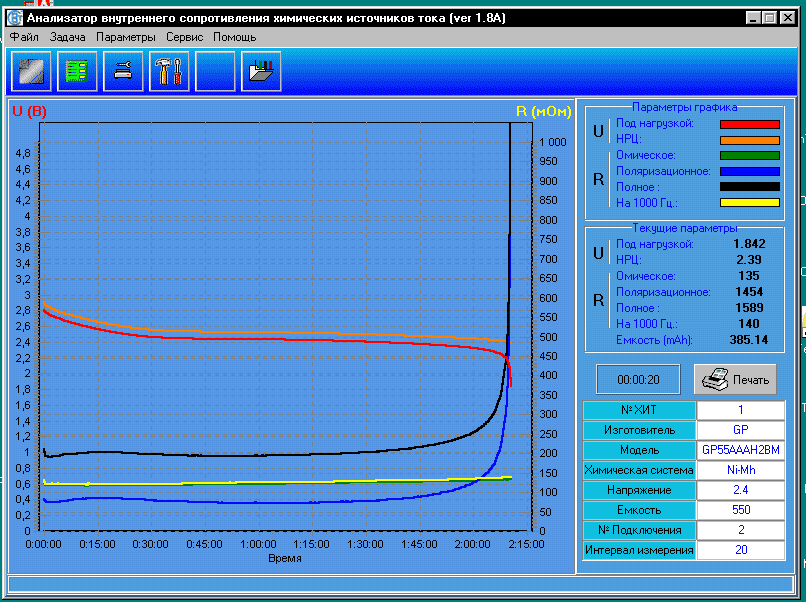Image resolution: width=806 pixels, height=602 pixels.
Task: Click the Время axis title
Action: click(x=285, y=558)
